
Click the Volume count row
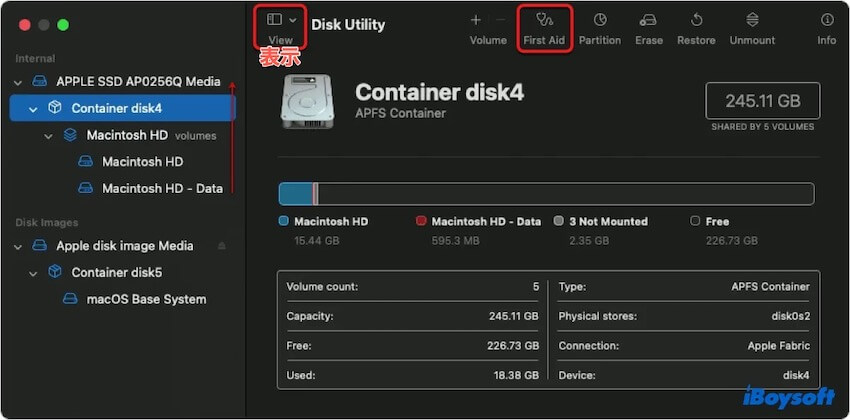(412, 287)
